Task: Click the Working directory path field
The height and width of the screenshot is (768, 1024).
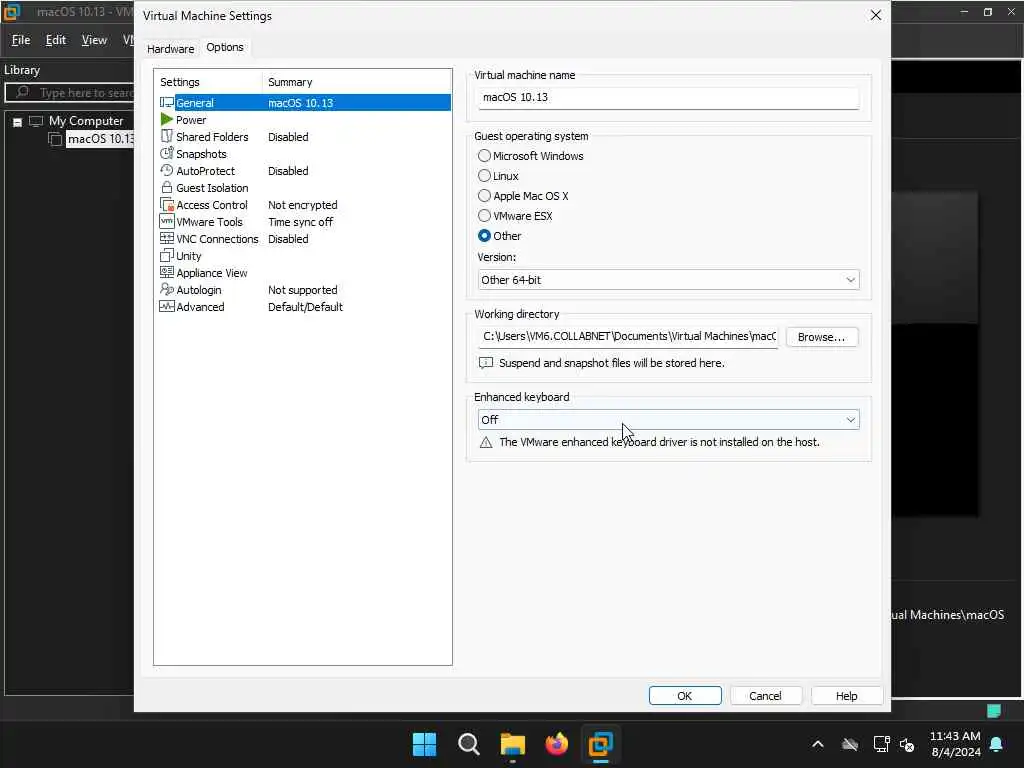Action: (628, 336)
